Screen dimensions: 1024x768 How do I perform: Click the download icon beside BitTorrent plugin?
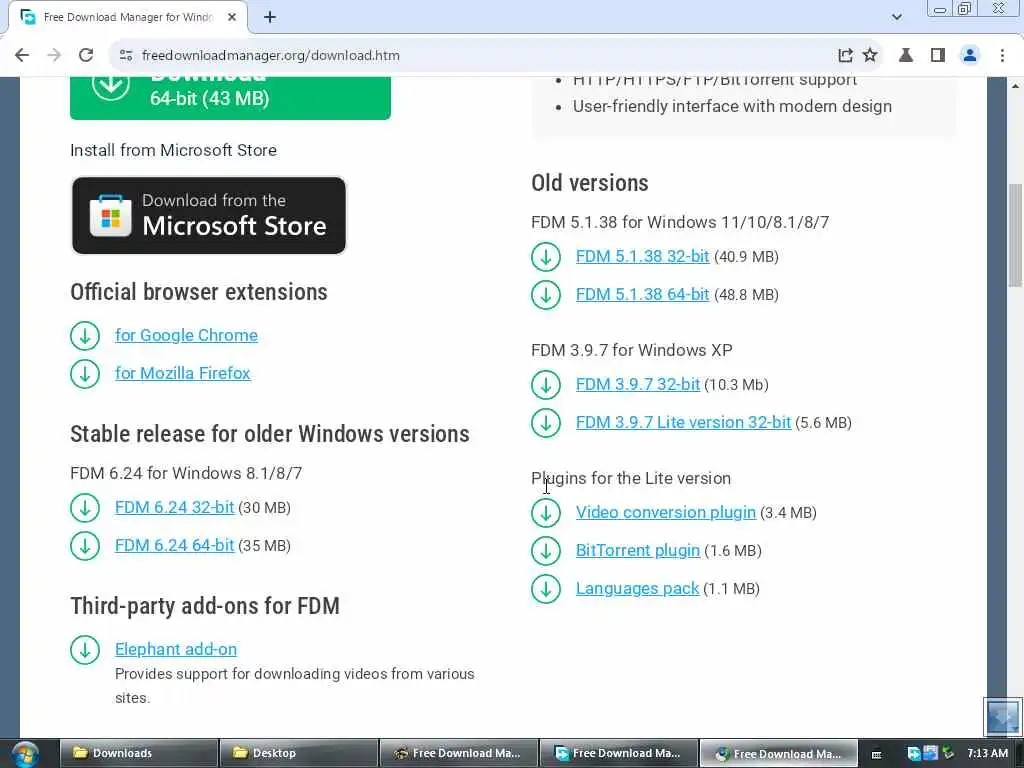[x=546, y=551]
